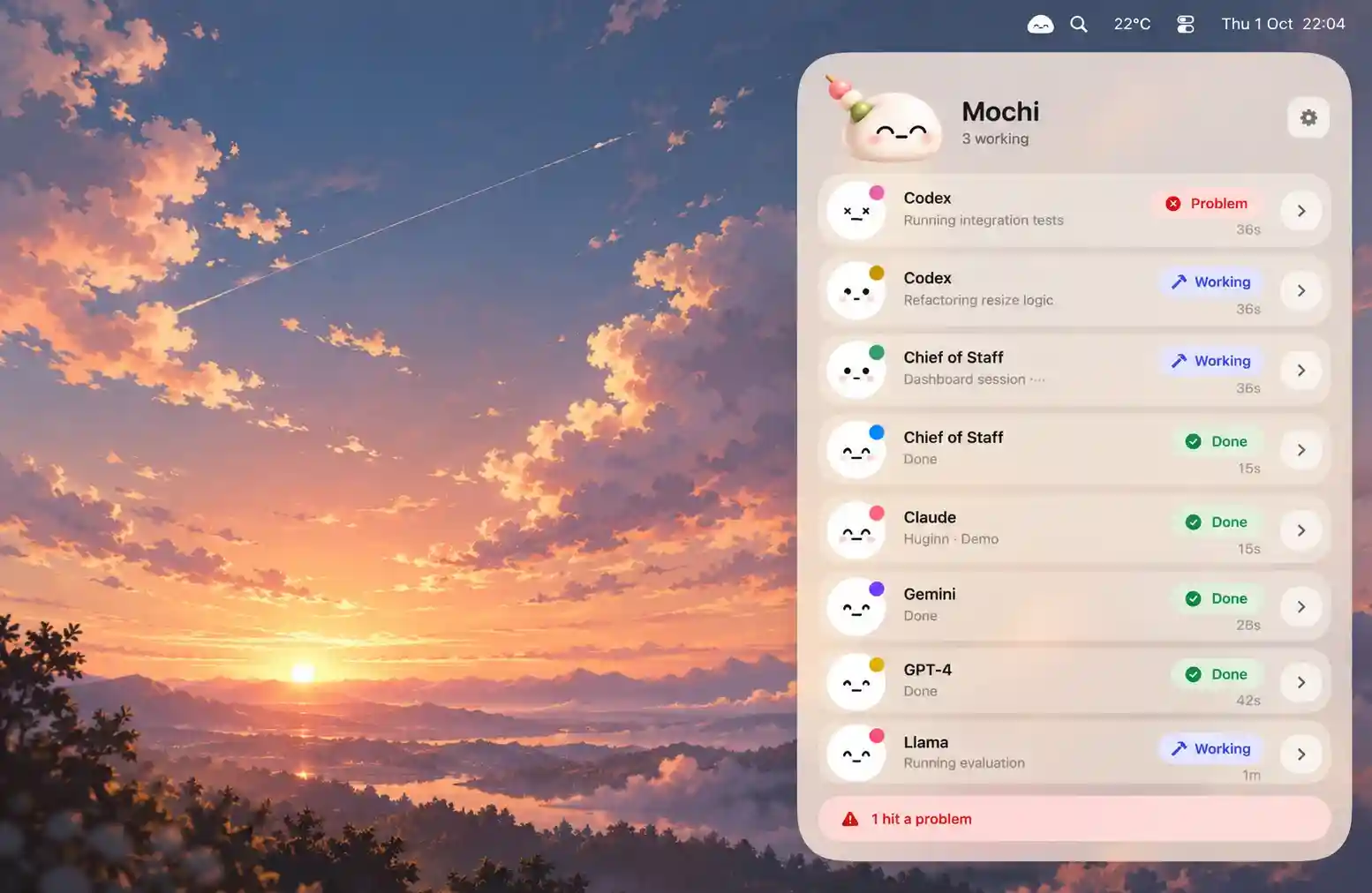Click the Done badge on Claude row
The image size is (1372, 893).
point(1217,522)
